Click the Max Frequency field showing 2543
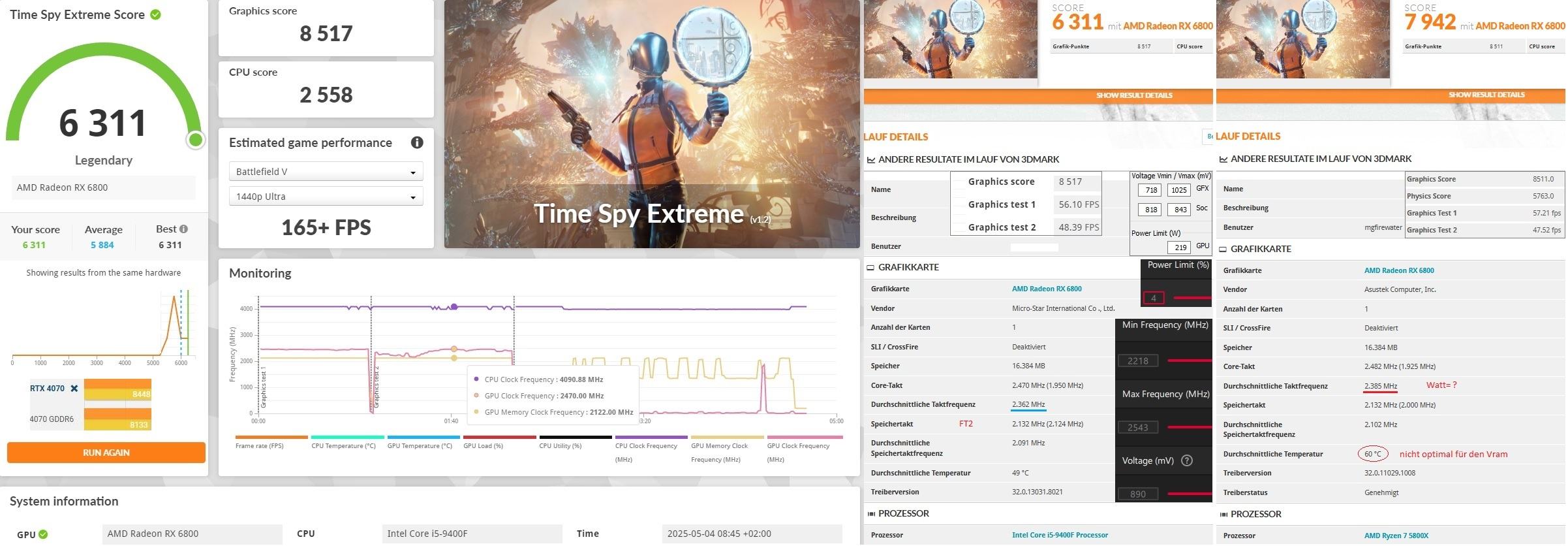This screenshot has width=1568, height=546. click(x=1138, y=427)
